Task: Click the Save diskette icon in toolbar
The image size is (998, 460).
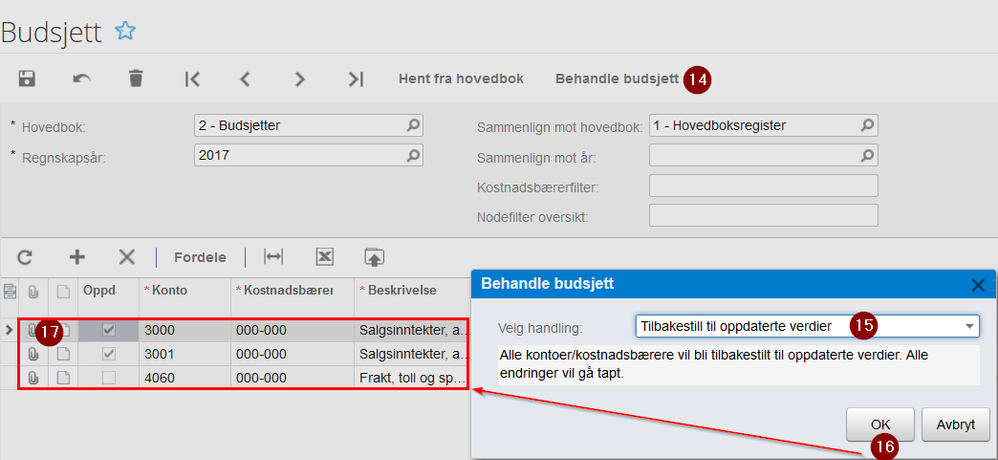Action: pos(27,79)
